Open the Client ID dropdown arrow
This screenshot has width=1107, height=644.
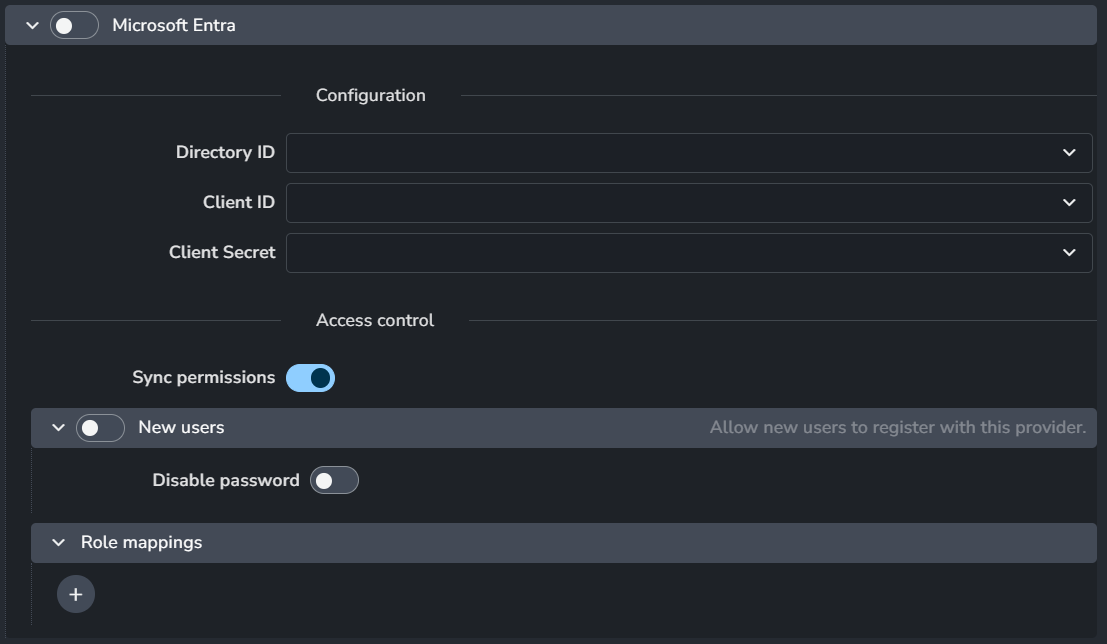(x=1069, y=203)
